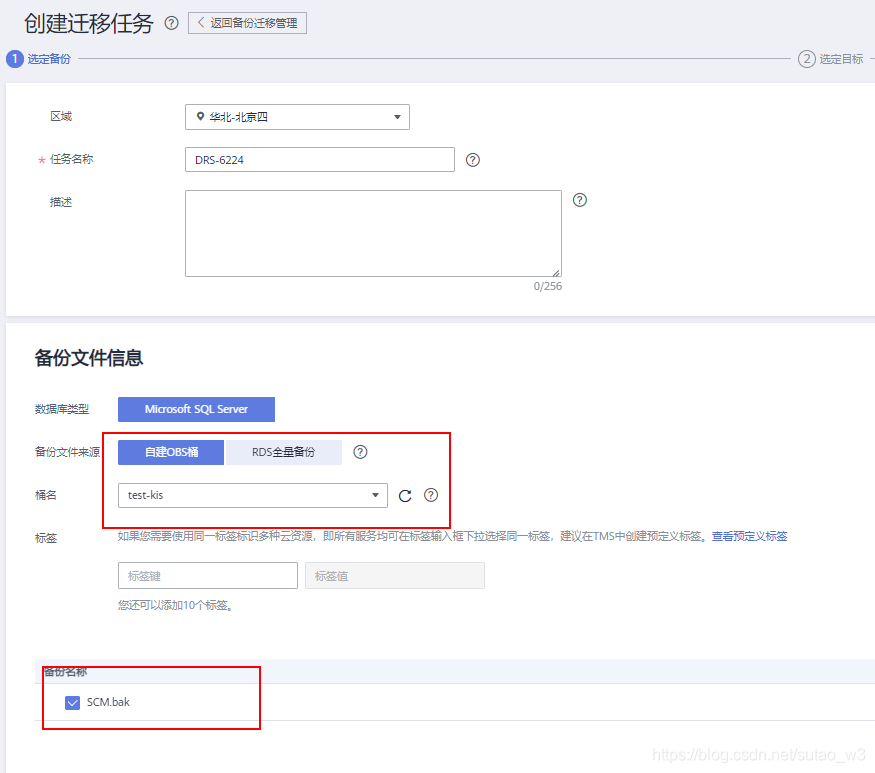875x773 pixels.
Task: Open the 区域 region dropdown 华北-北京四
Action: [297, 117]
